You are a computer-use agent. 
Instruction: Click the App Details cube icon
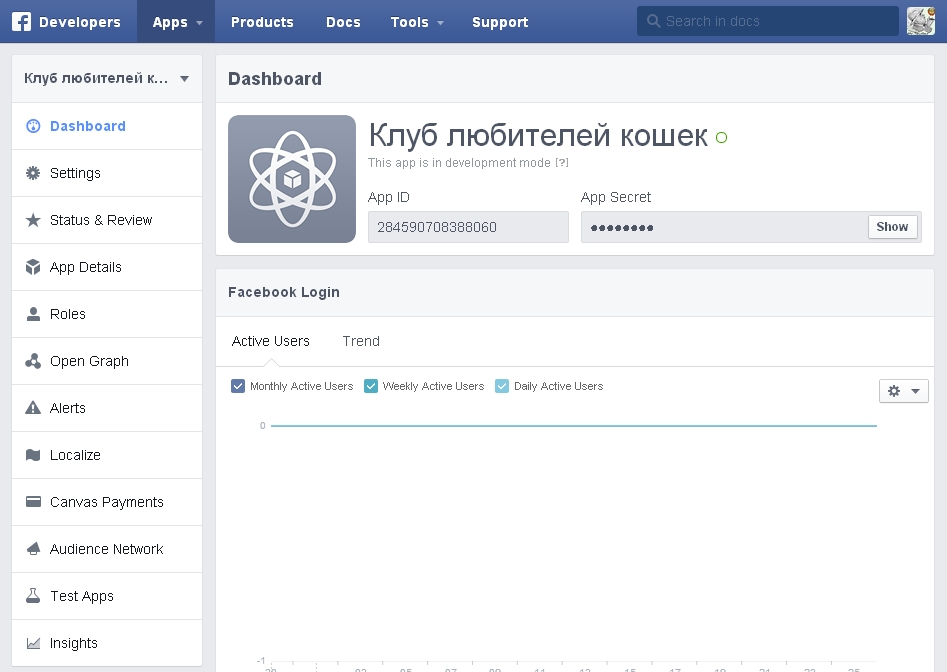click(33, 267)
